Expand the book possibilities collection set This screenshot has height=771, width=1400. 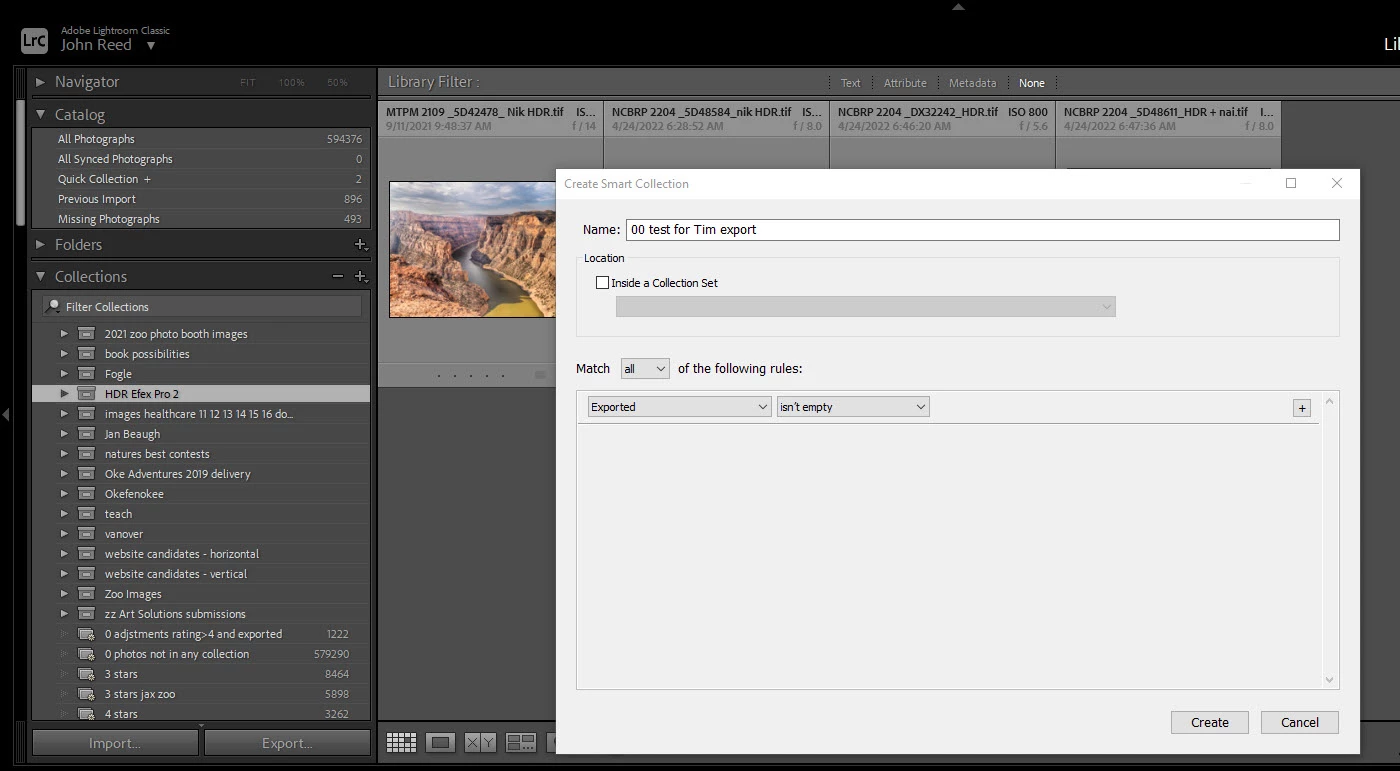[x=64, y=354]
